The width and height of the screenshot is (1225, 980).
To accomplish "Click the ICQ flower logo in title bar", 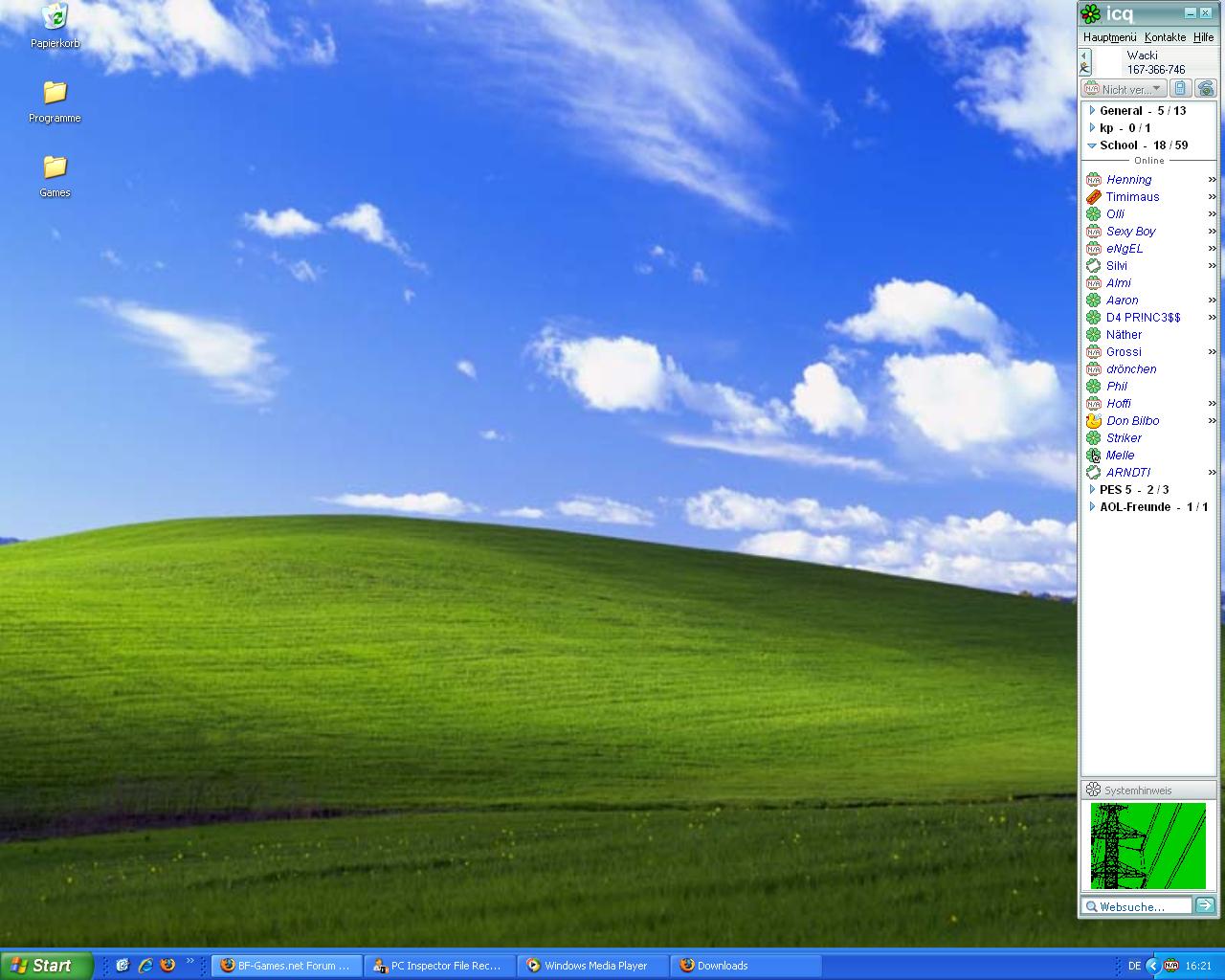I will [1090, 13].
